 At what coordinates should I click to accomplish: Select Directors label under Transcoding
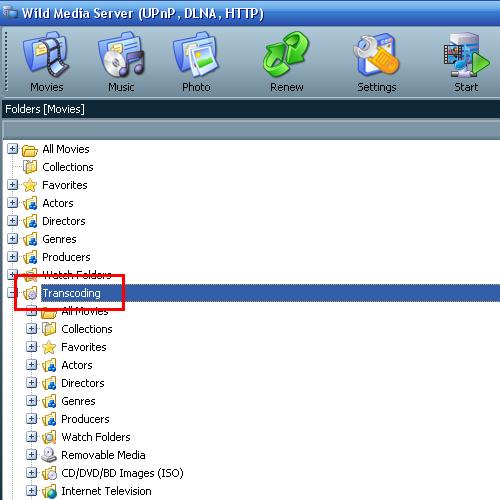point(83,383)
